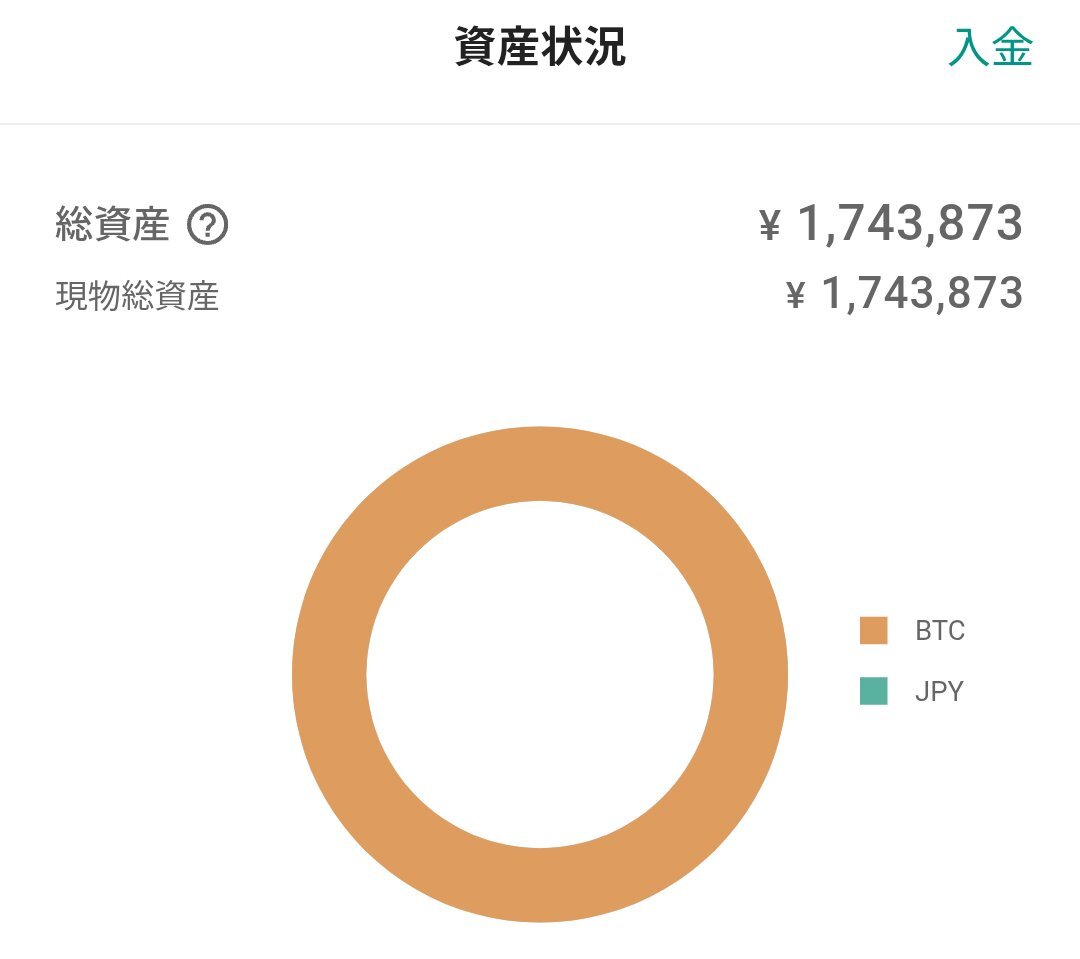Tap the total assets ¥ 1,743,873 value
1080x959 pixels.
click(891, 223)
